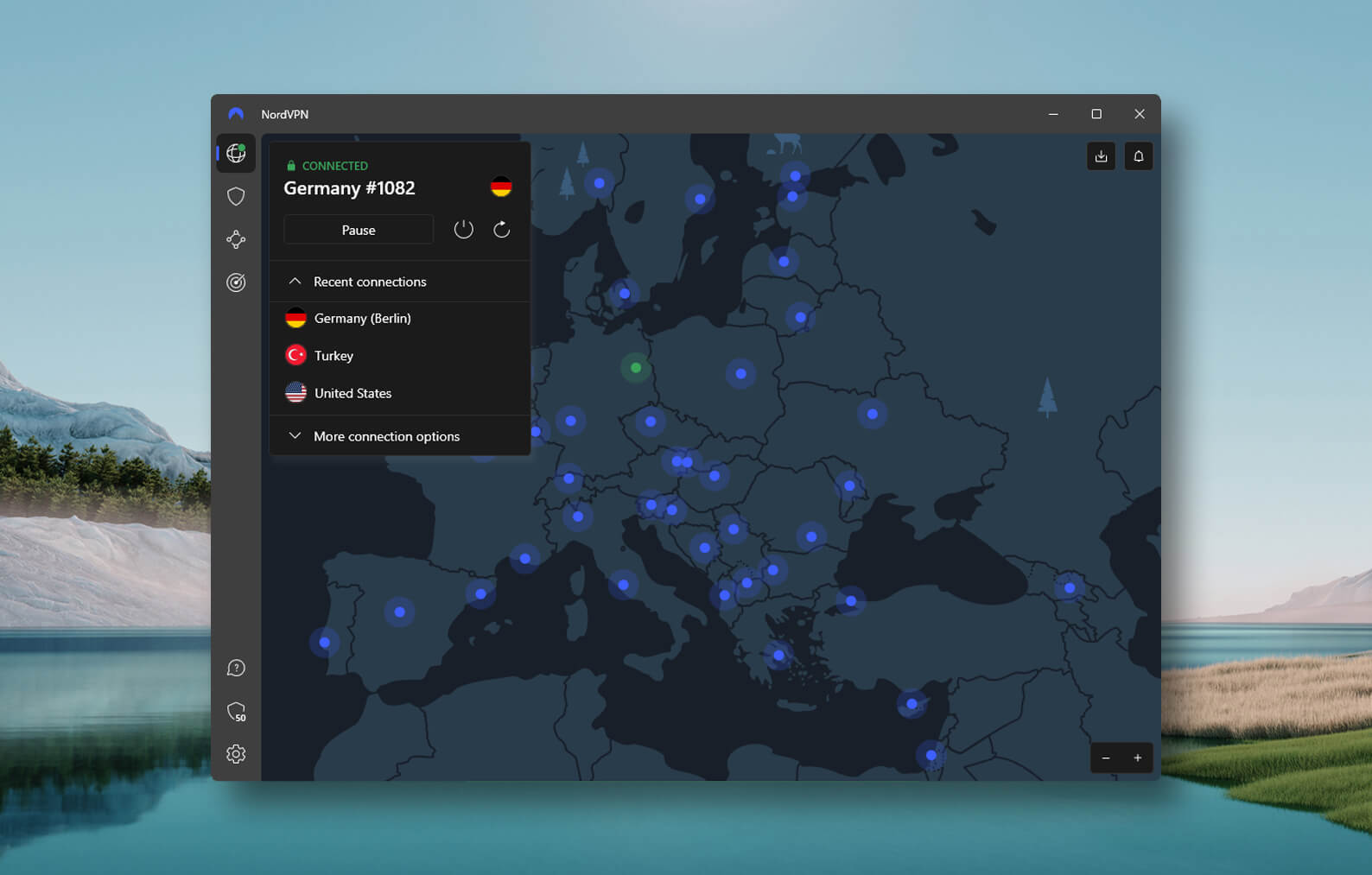Close the NordVPN window
The height and width of the screenshot is (875, 1372).
pyautogui.click(x=1140, y=114)
